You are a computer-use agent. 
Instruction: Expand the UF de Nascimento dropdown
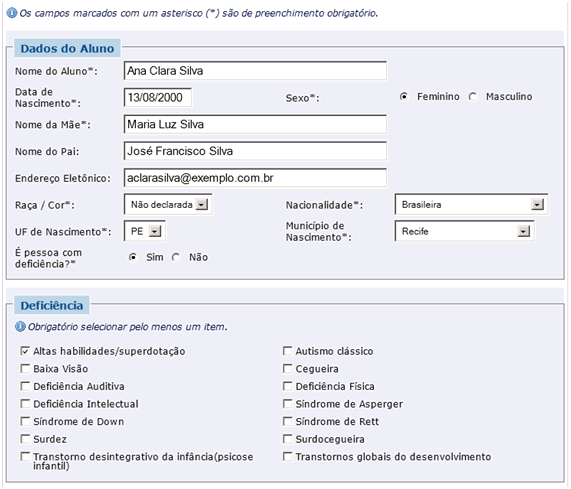pos(145,231)
